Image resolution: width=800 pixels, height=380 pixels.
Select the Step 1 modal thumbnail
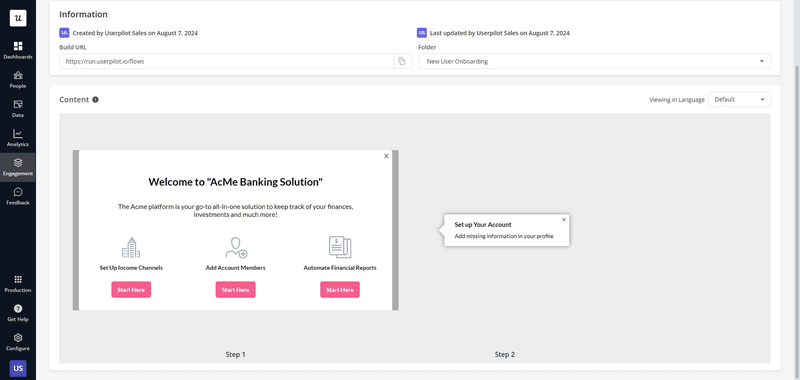pyautogui.click(x=236, y=230)
